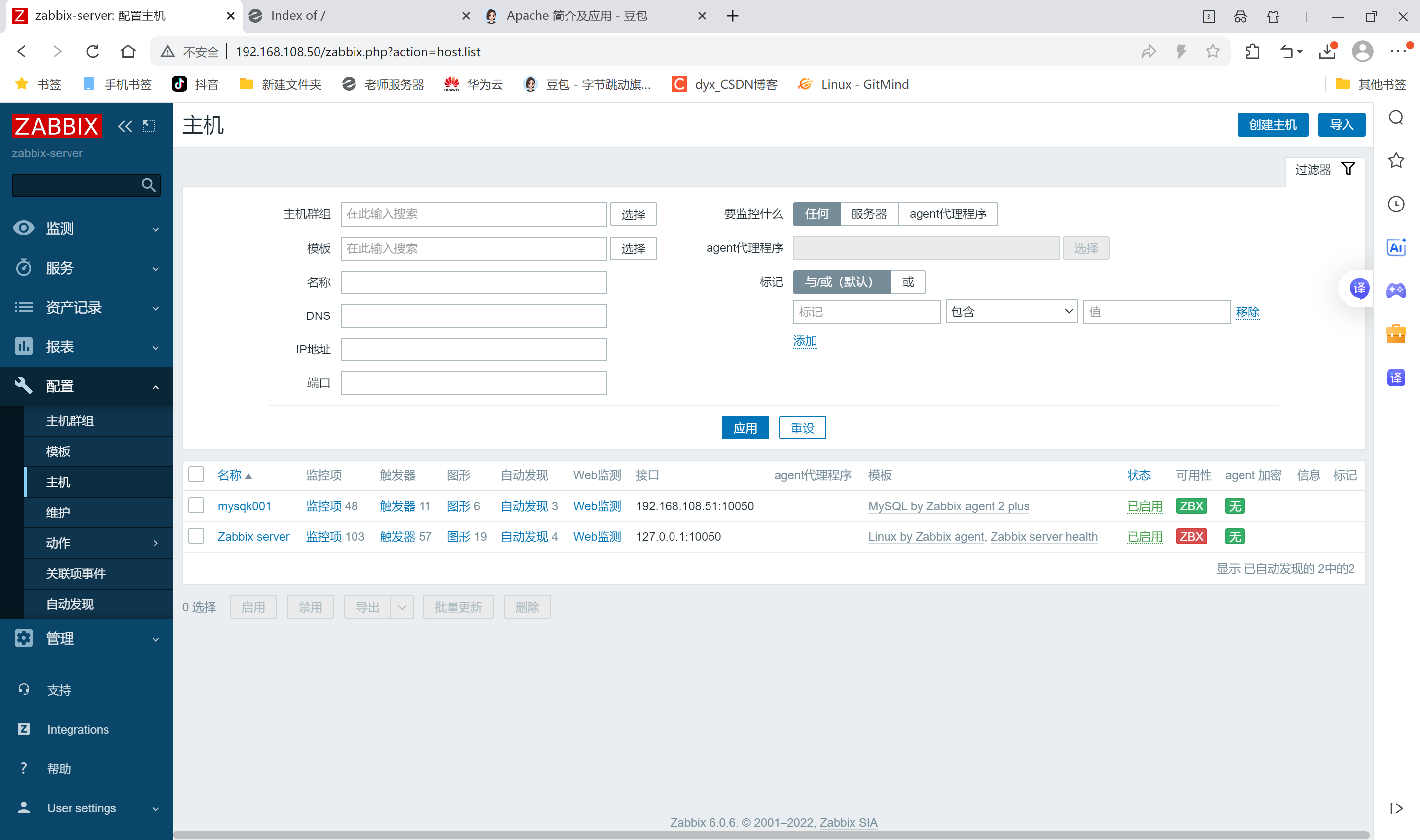Open 主机群组 in the configuration submenu

click(x=70, y=420)
